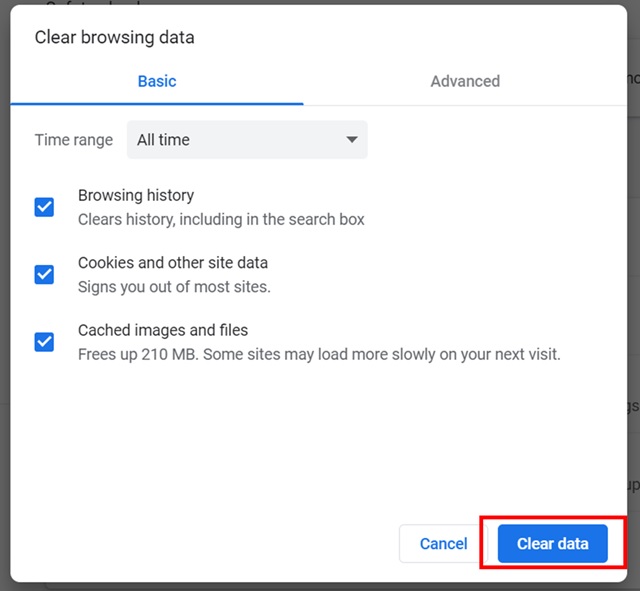
Task: Uncheck the Browsing history checkbox
Action: pos(44,207)
